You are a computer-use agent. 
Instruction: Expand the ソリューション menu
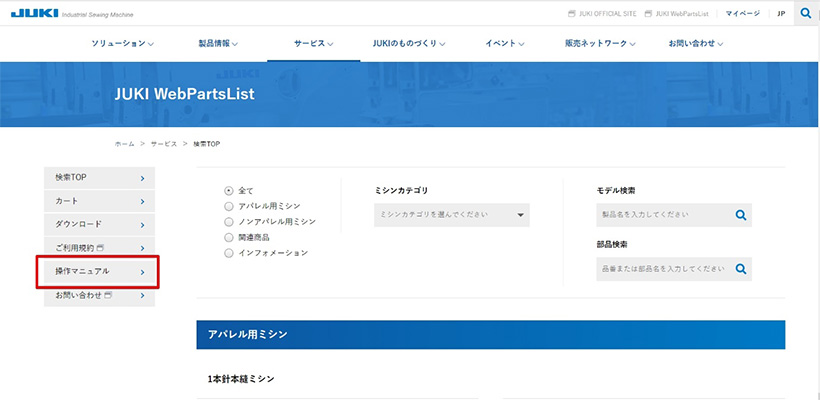pyautogui.click(x=122, y=44)
